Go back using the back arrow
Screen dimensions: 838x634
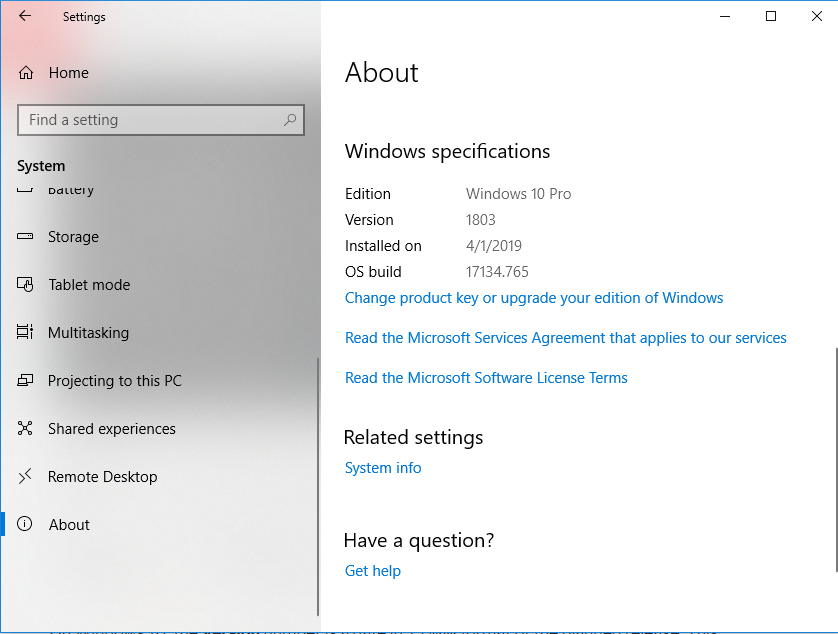[x=25, y=16]
